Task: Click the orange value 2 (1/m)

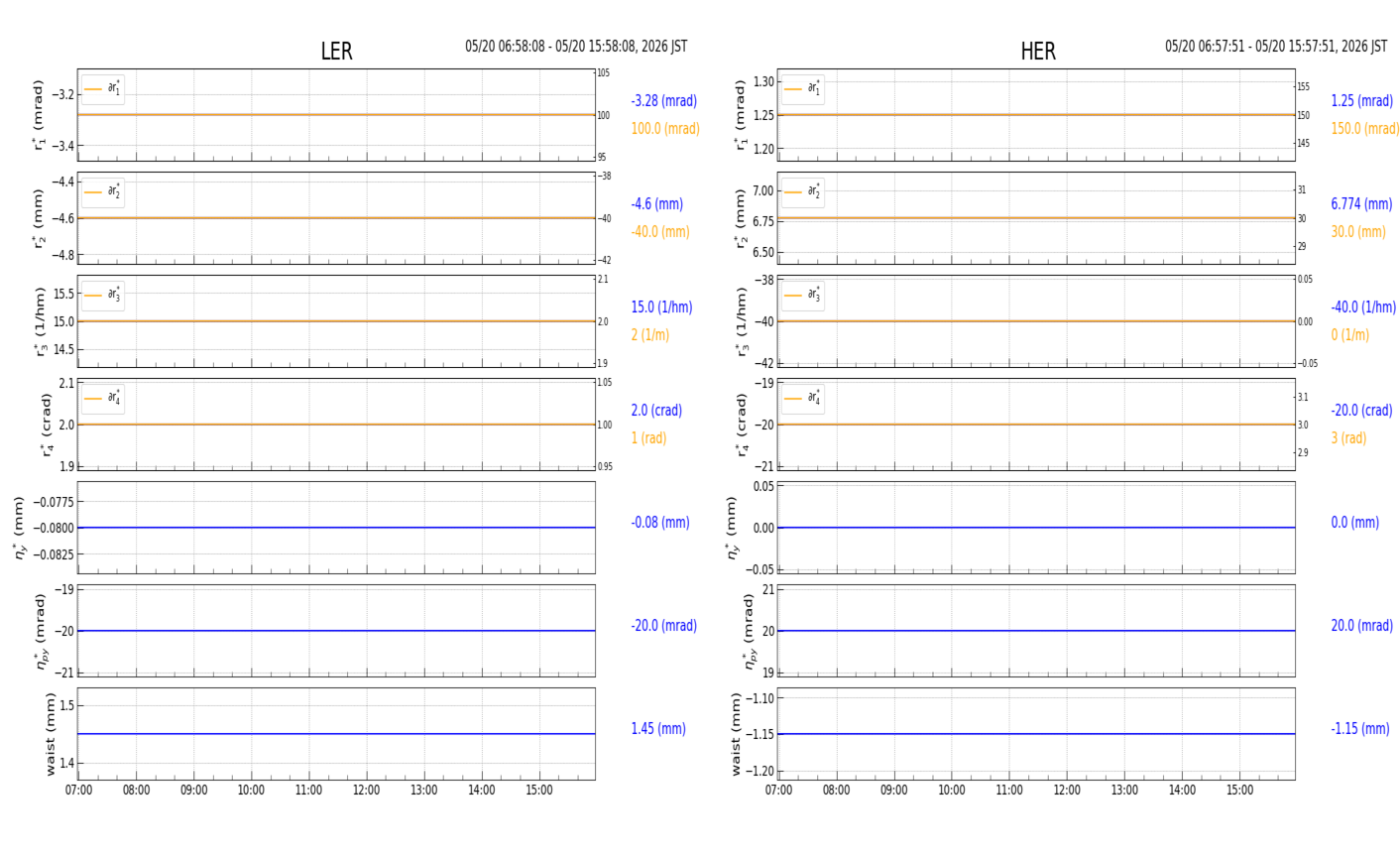Action: [650, 335]
